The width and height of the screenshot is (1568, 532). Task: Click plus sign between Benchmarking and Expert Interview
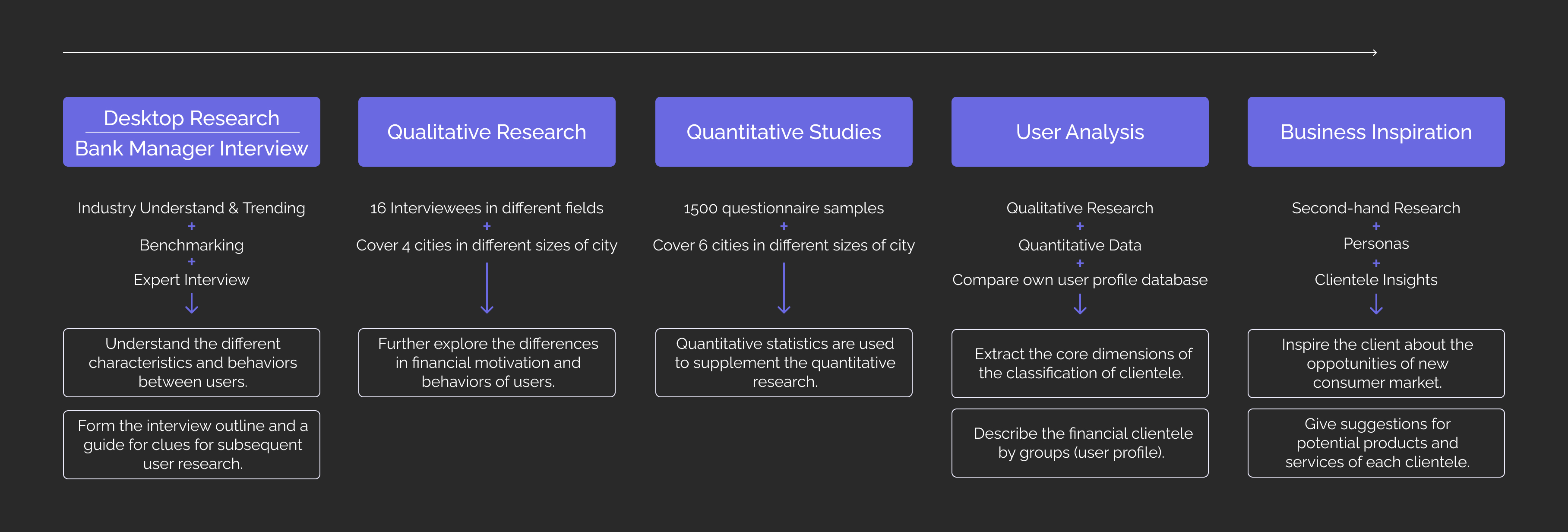[191, 262]
